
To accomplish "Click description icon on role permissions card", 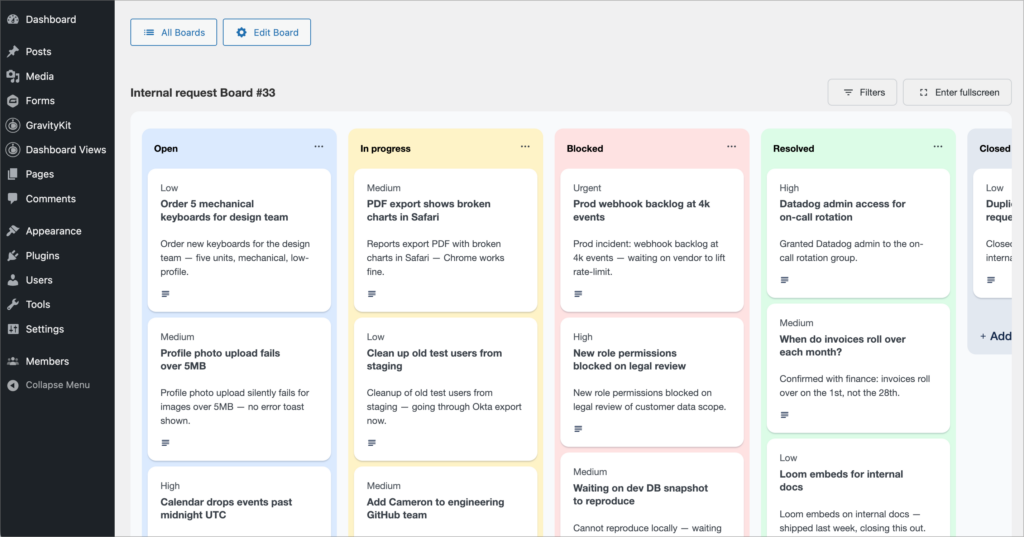I will coord(578,429).
